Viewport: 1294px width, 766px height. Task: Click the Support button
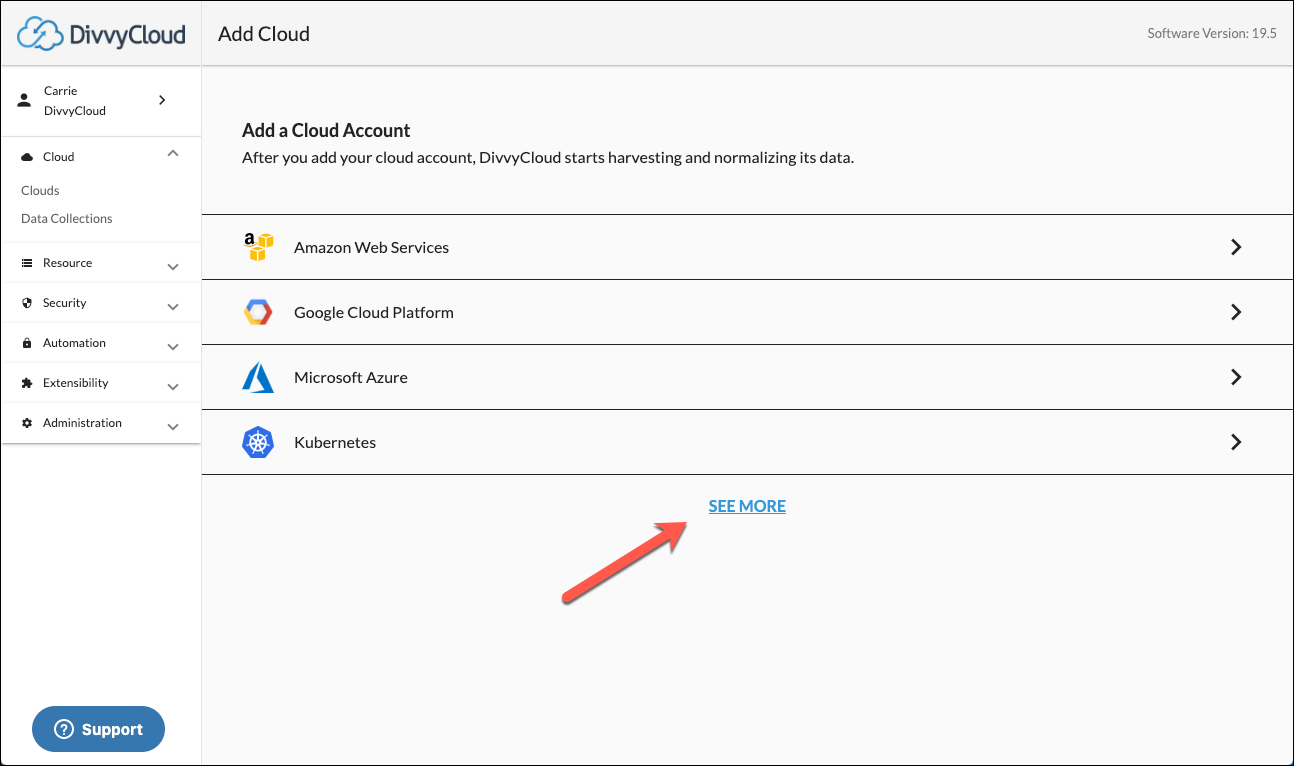click(x=98, y=729)
